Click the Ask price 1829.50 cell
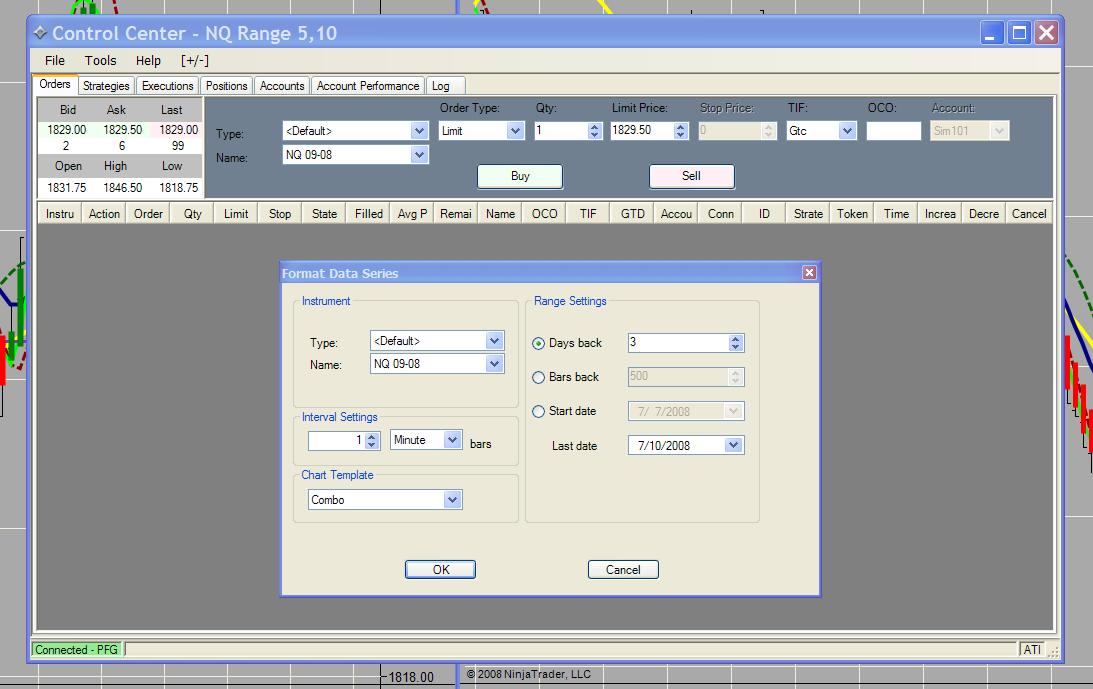Viewport: 1093px width, 689px height. coord(123,130)
